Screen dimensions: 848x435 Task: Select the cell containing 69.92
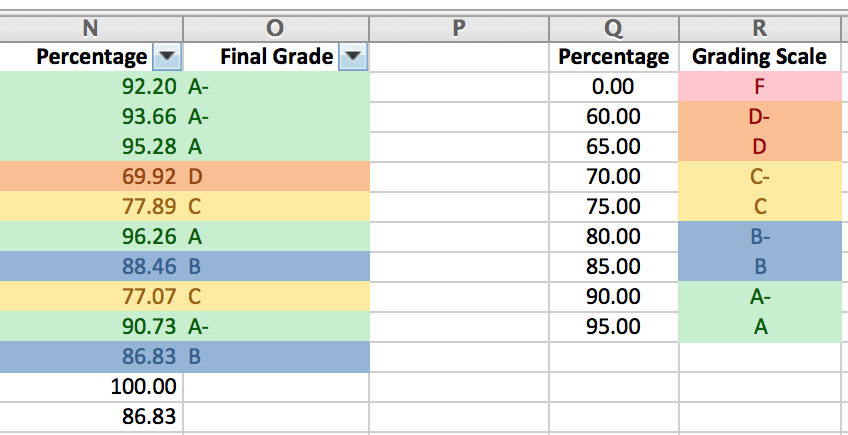click(x=92, y=177)
